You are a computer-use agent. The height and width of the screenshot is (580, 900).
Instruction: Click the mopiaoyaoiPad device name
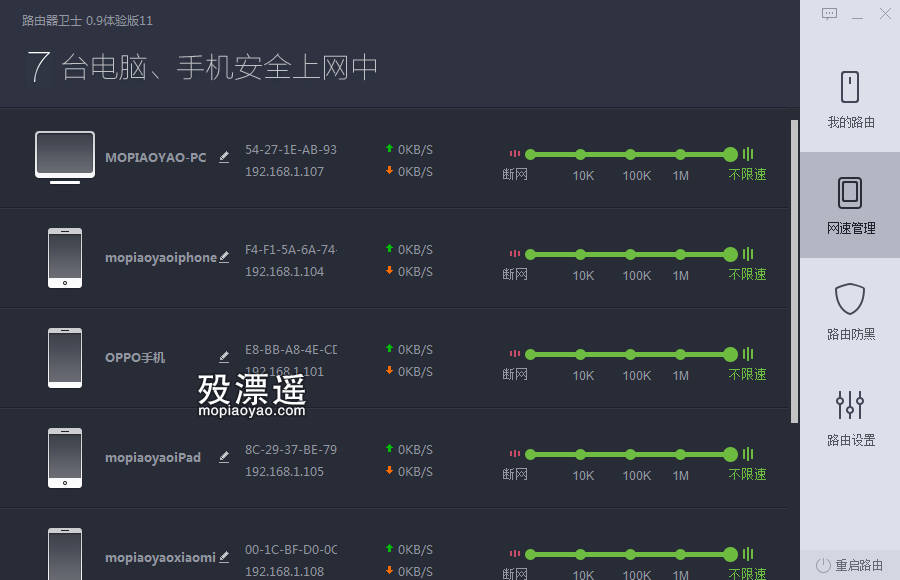[153, 457]
